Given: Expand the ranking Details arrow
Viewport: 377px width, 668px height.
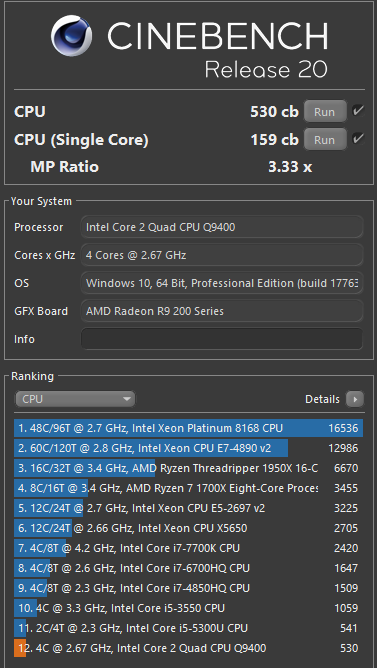Looking at the screenshot, I should click(x=355, y=399).
